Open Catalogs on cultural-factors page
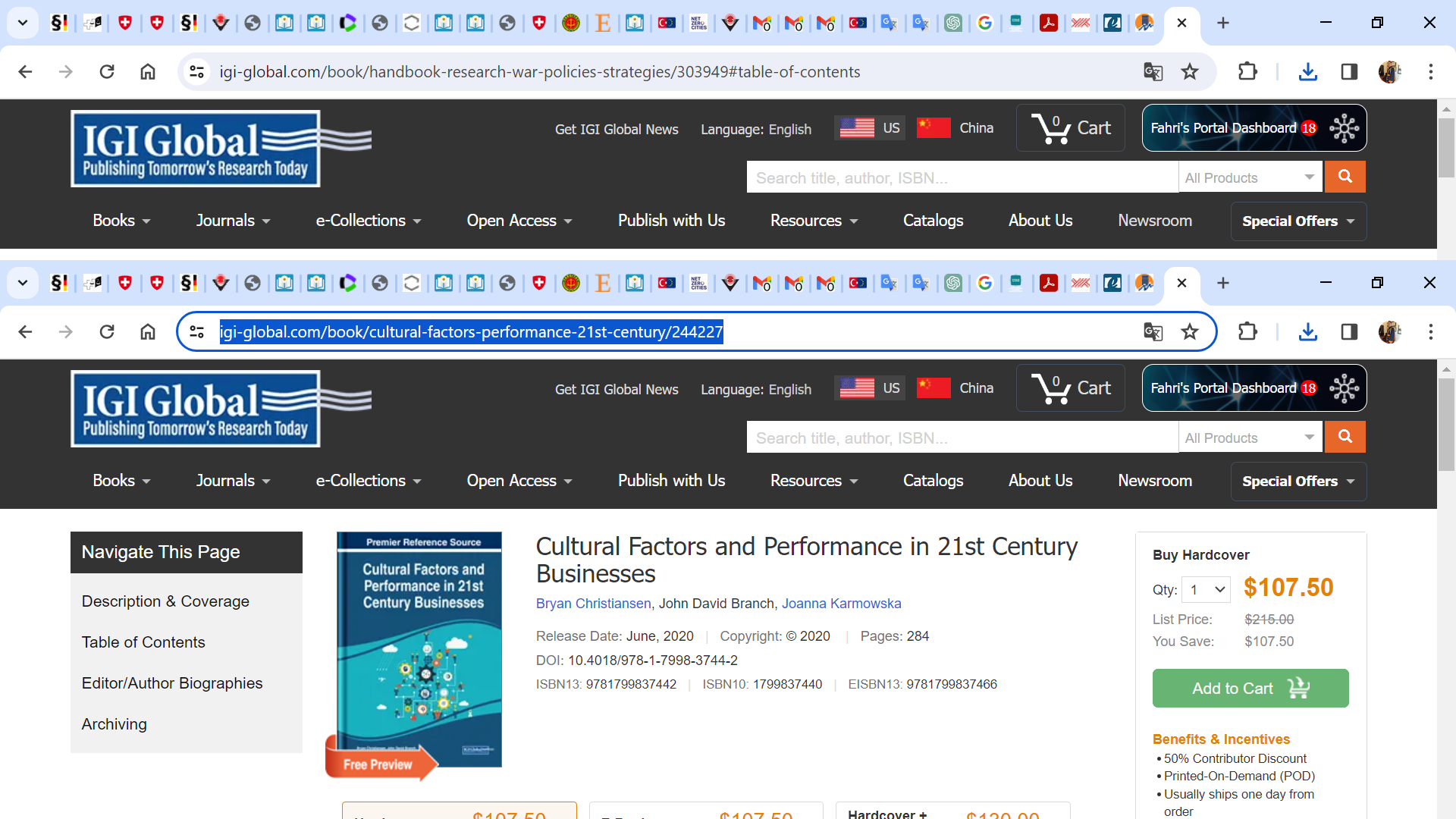 coord(933,481)
